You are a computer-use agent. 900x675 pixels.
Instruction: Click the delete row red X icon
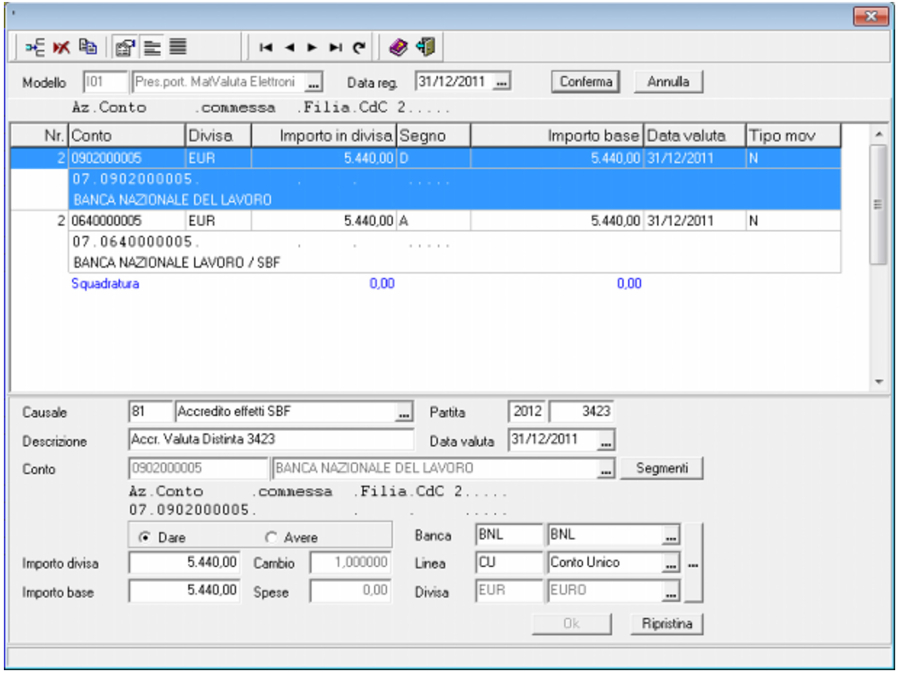[61, 46]
